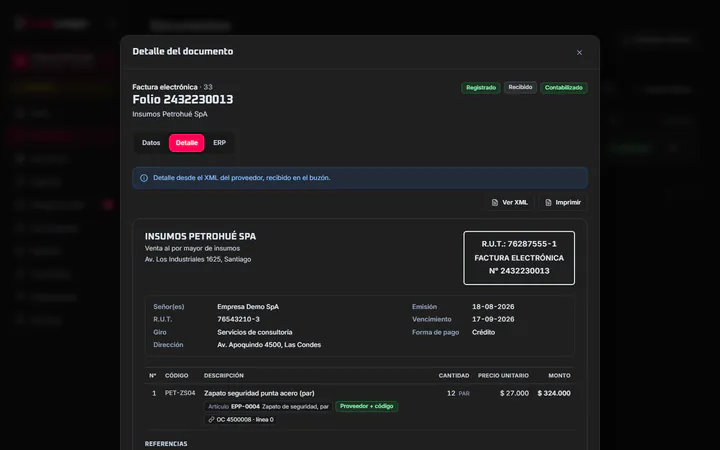This screenshot has height=450, width=720.
Task: Click the item code PET-ZS04
Action: (180, 393)
